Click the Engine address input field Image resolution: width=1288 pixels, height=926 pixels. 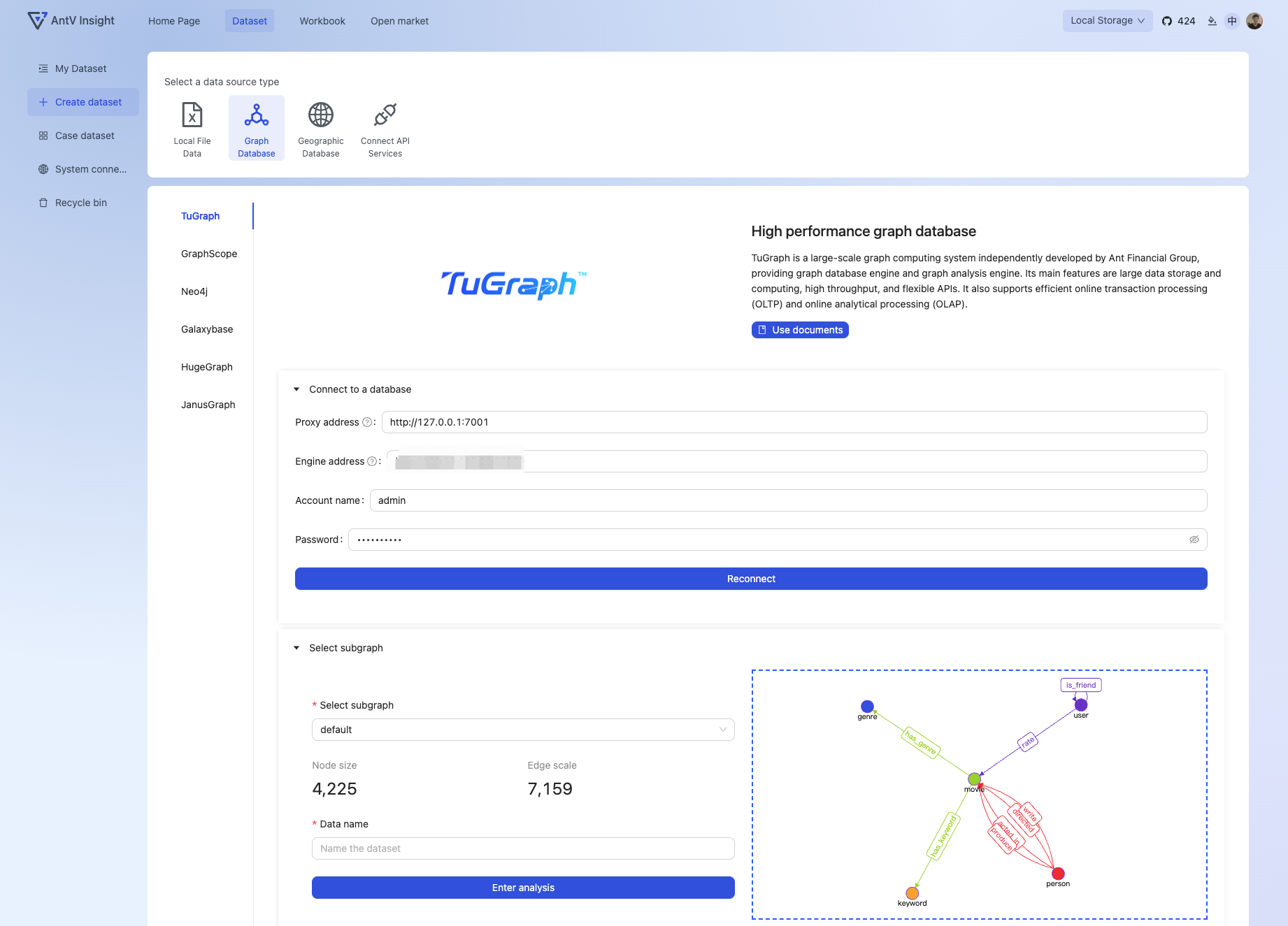click(797, 461)
